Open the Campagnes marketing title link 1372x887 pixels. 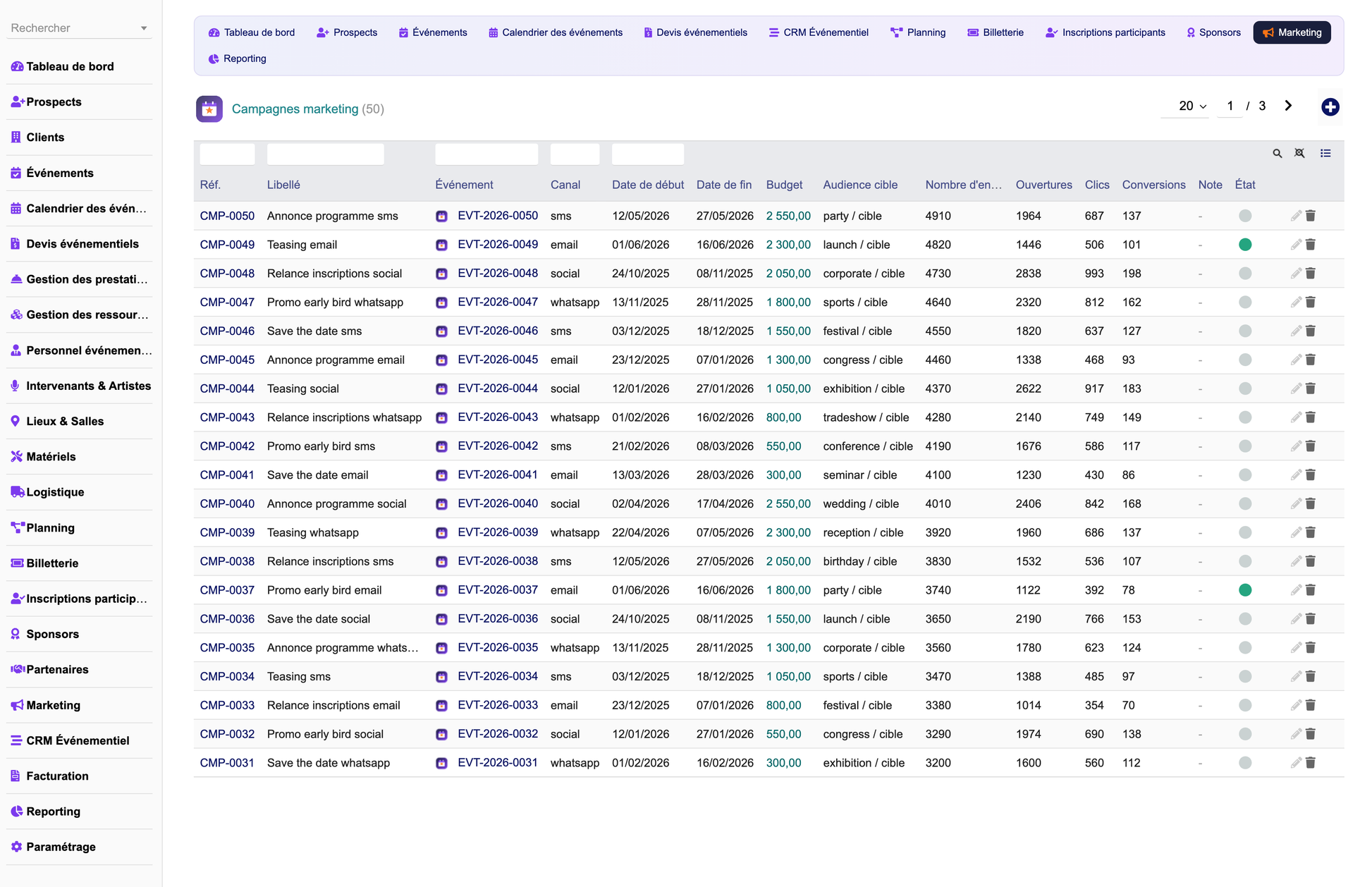pos(295,109)
